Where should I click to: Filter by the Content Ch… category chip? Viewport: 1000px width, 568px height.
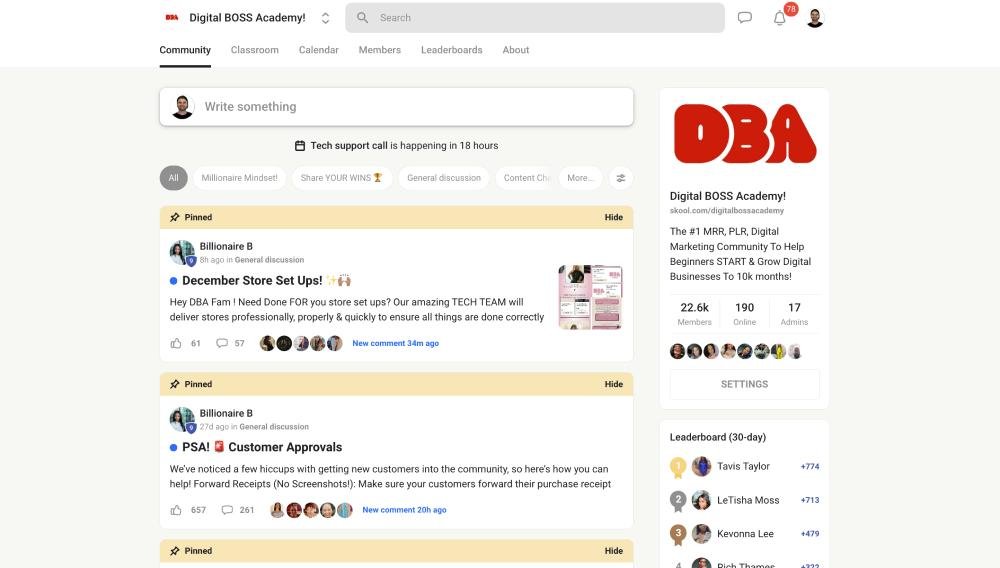pyautogui.click(x=525, y=178)
